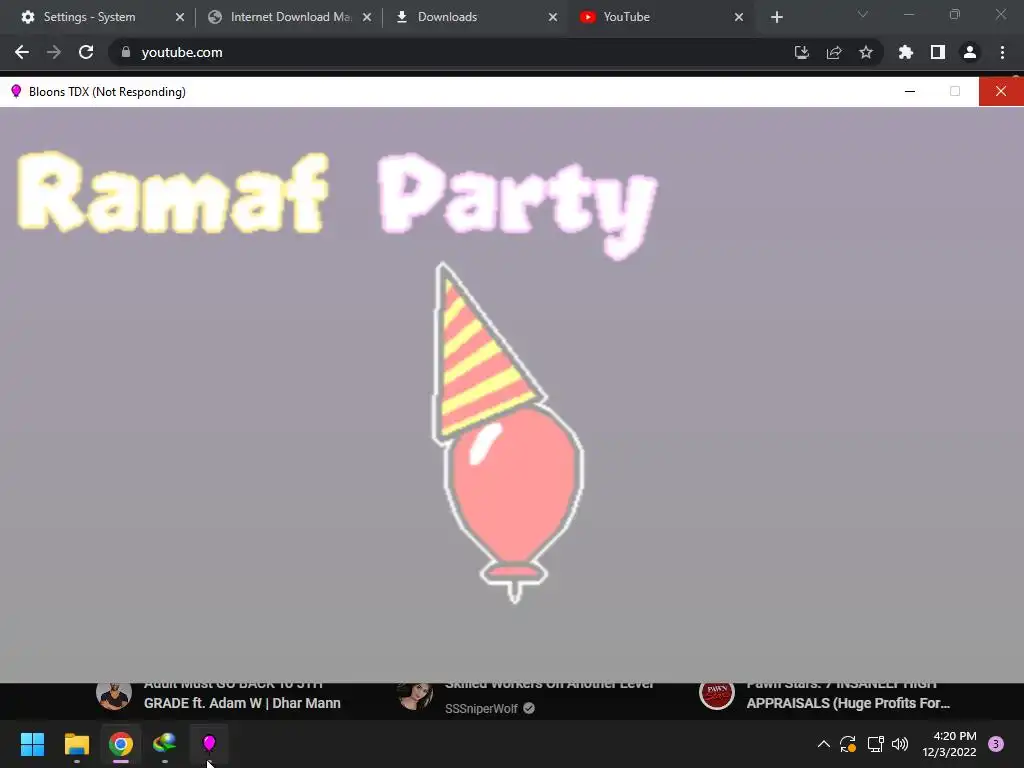This screenshot has height=768, width=1024.
Task: Open a new Chrome tab
Action: pos(776,17)
